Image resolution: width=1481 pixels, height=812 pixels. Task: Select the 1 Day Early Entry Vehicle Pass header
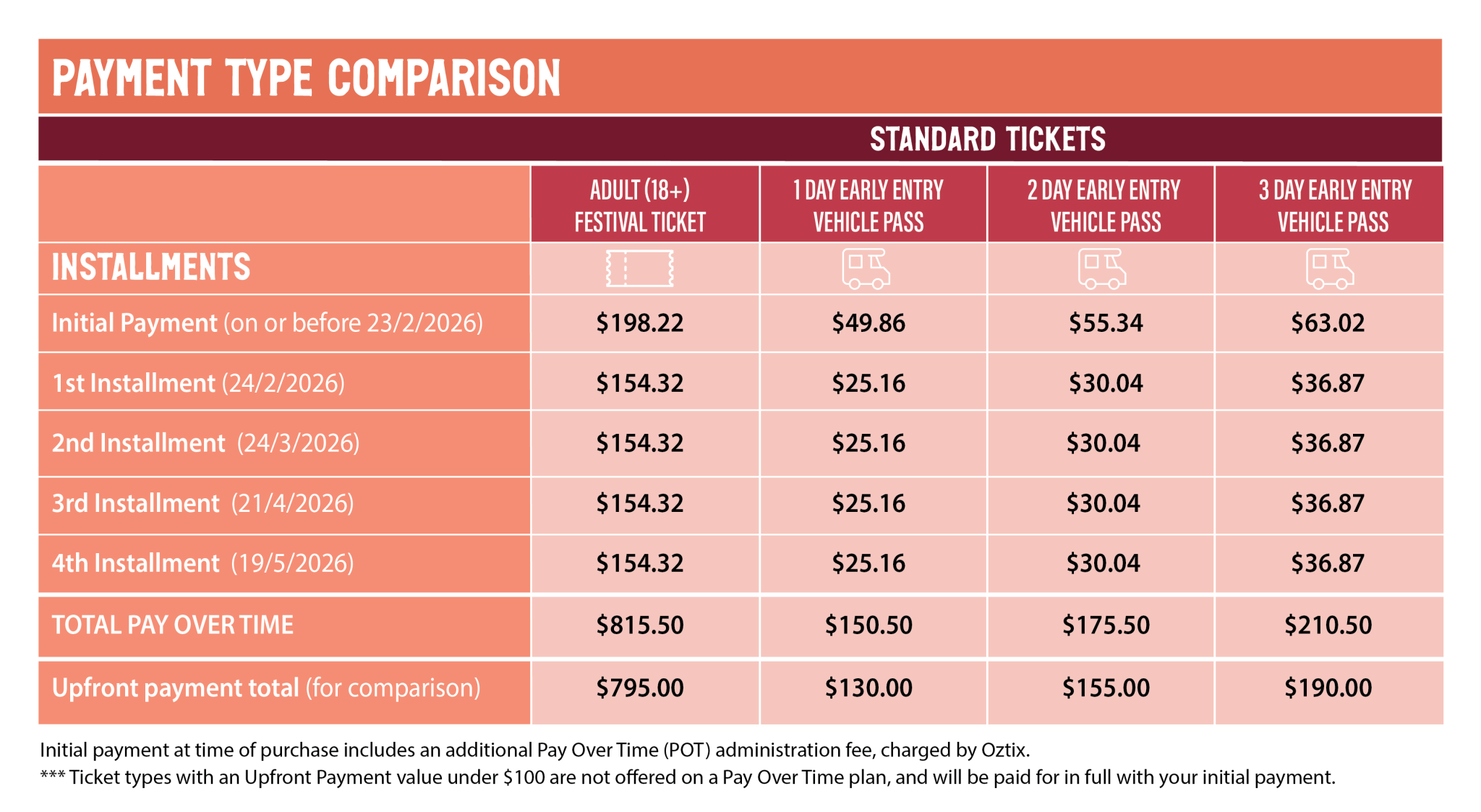868,205
